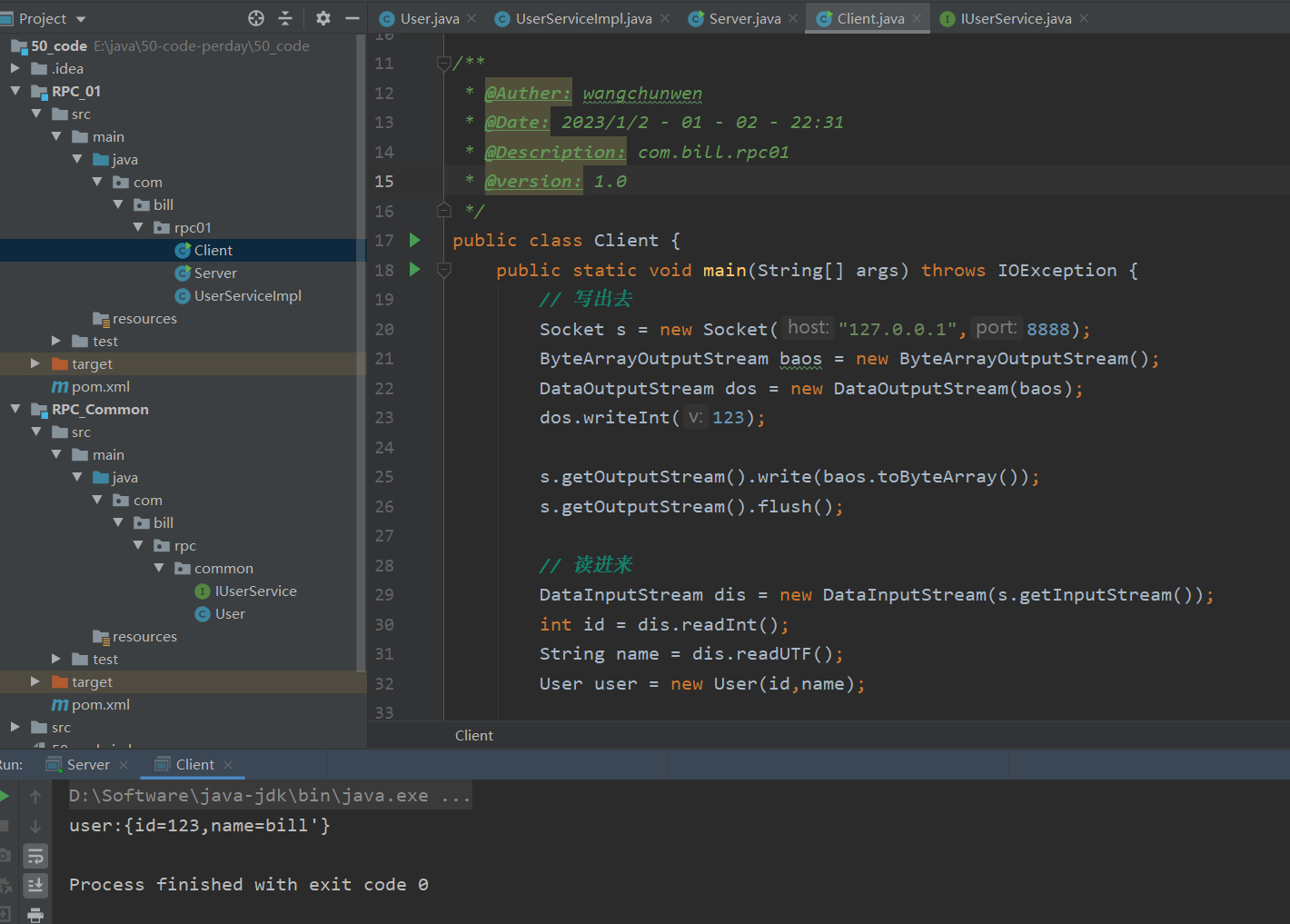
Task: Switch to the Server run tab
Action: pyautogui.click(x=87, y=765)
